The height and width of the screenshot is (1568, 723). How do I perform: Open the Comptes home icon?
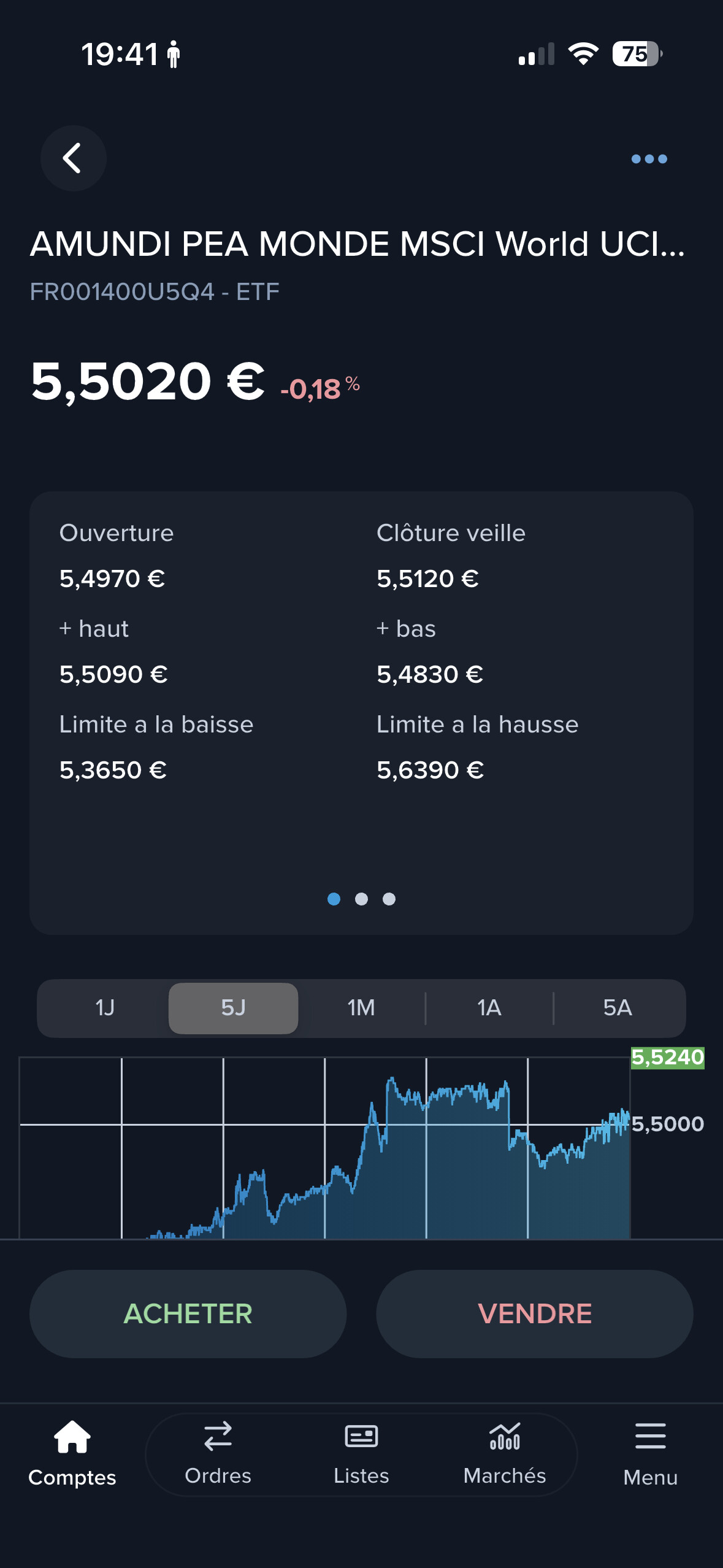pos(72,1437)
